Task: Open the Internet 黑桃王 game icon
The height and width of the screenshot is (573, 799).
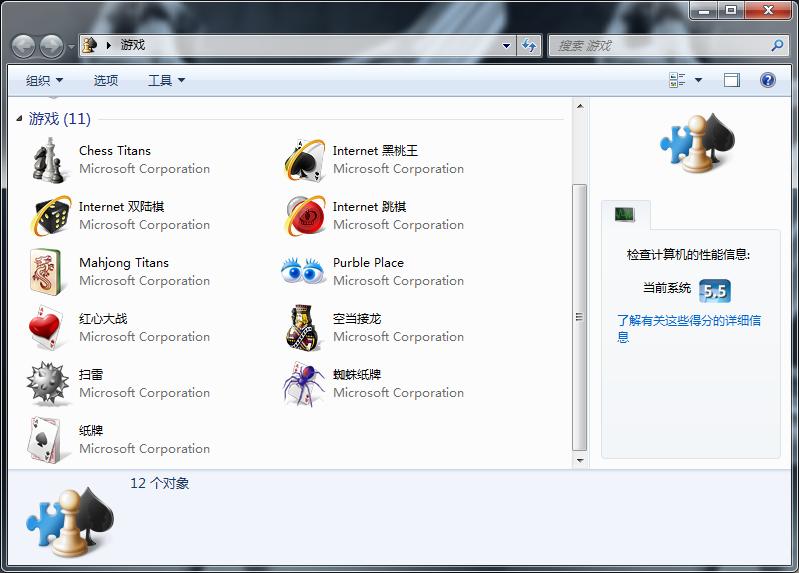Action: 304,160
